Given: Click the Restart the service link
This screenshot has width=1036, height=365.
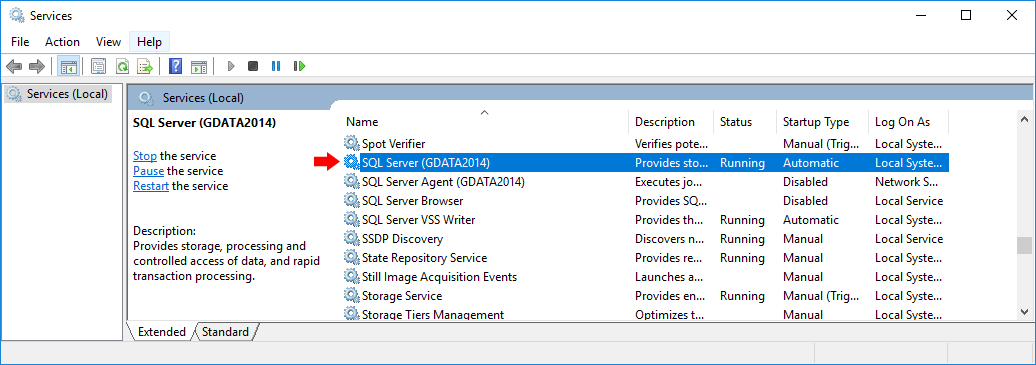Looking at the screenshot, I should [x=151, y=186].
